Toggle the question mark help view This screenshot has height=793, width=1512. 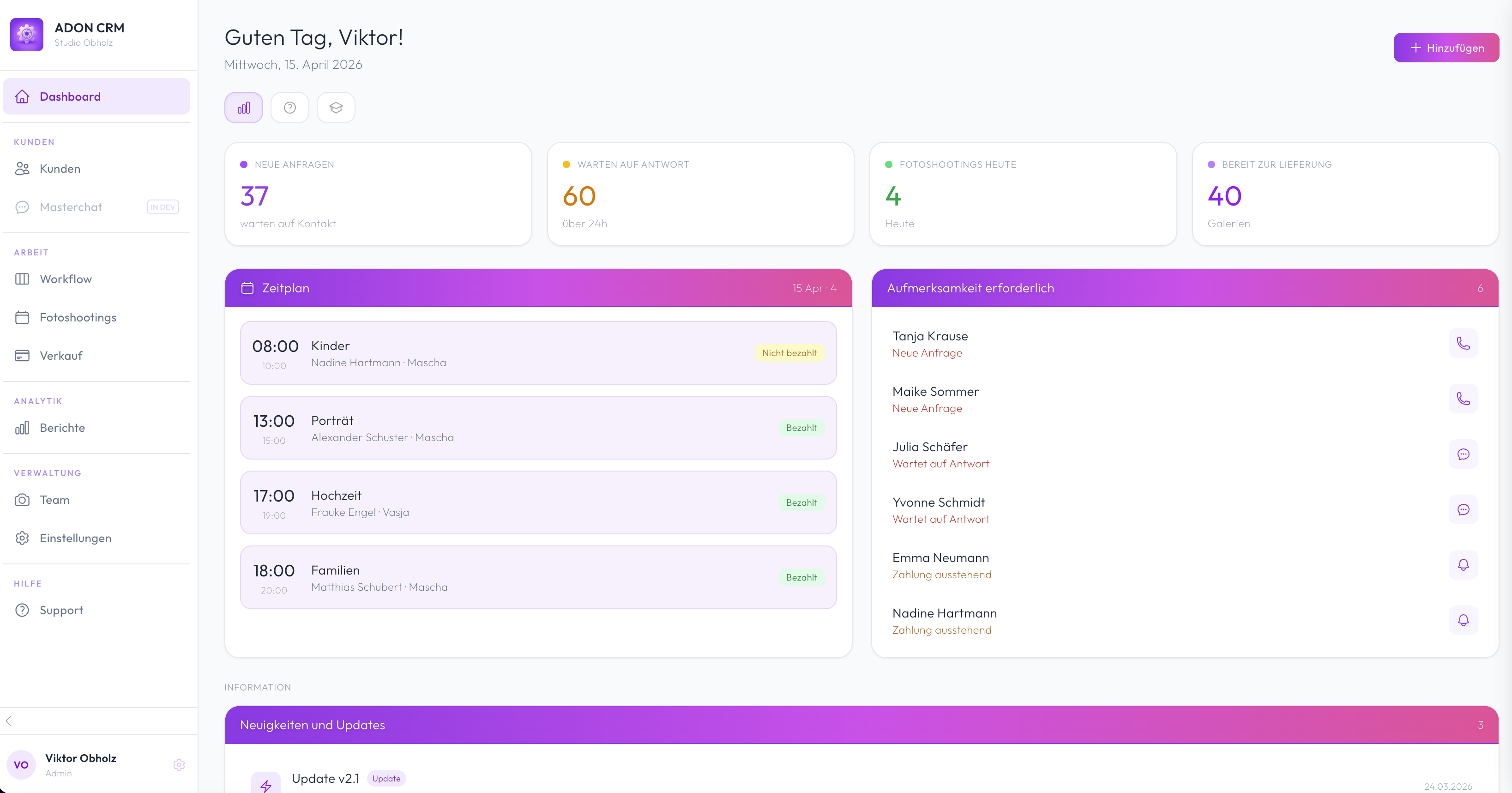[289, 107]
